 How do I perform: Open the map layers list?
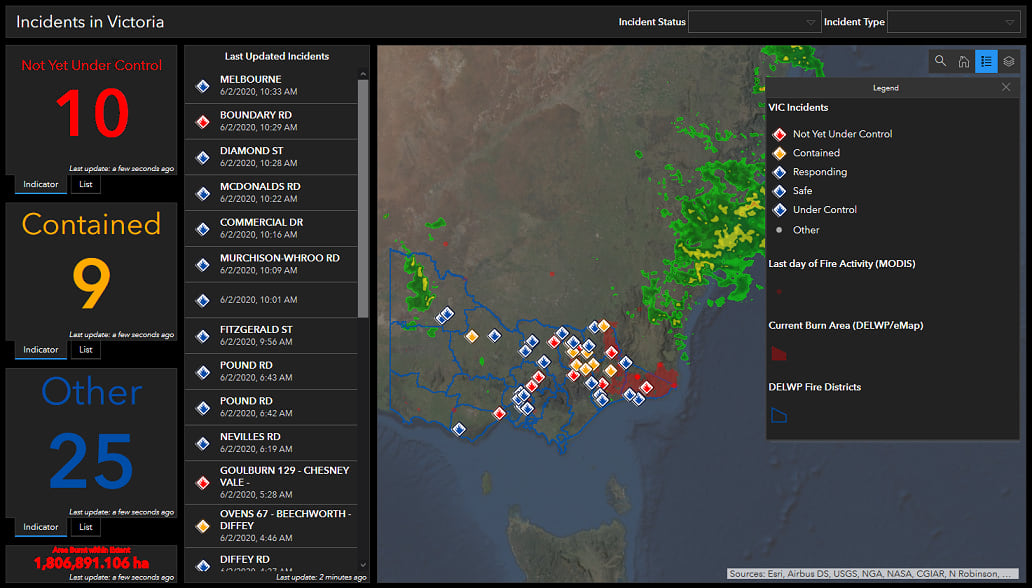[x=1008, y=61]
